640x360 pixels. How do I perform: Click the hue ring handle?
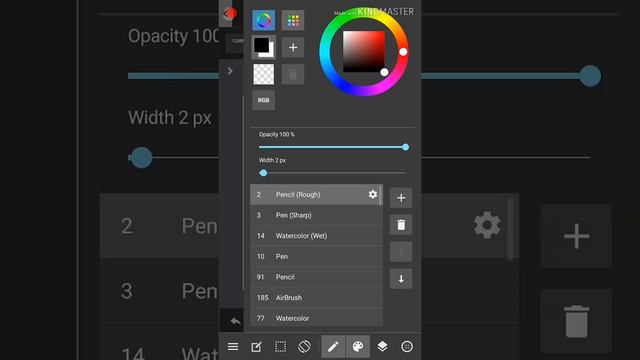403,52
